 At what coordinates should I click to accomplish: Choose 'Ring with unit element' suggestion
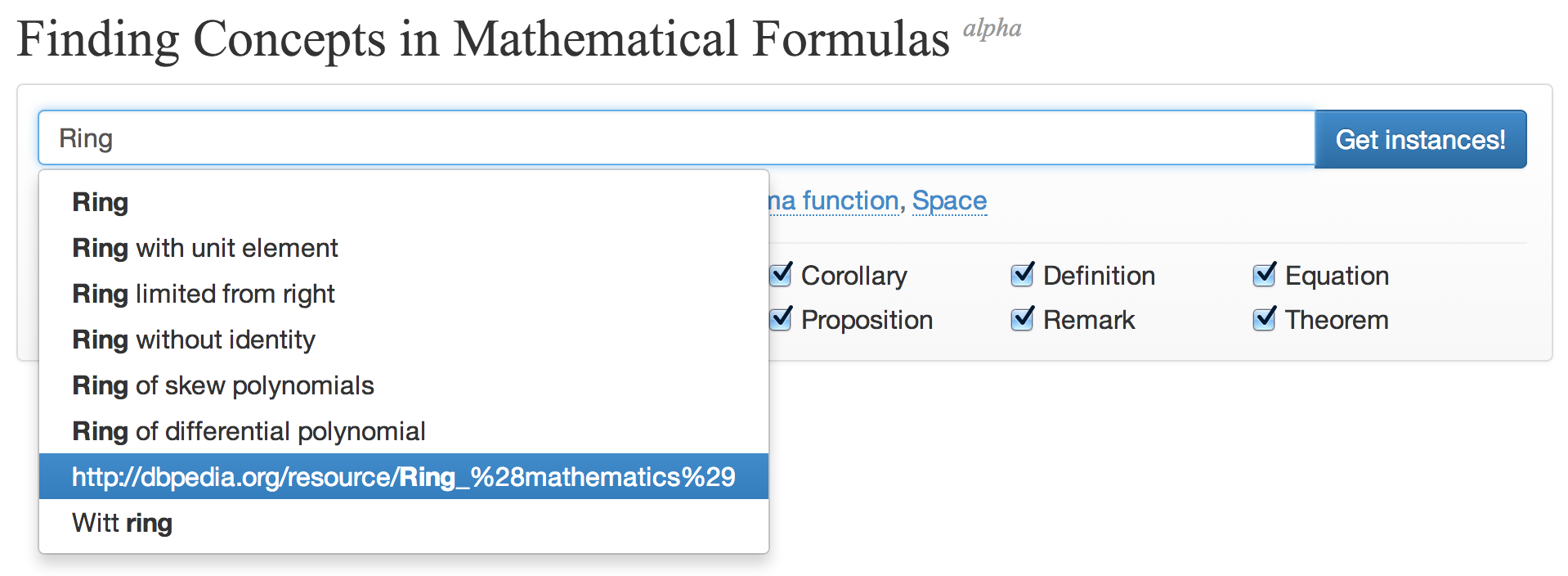click(x=205, y=248)
